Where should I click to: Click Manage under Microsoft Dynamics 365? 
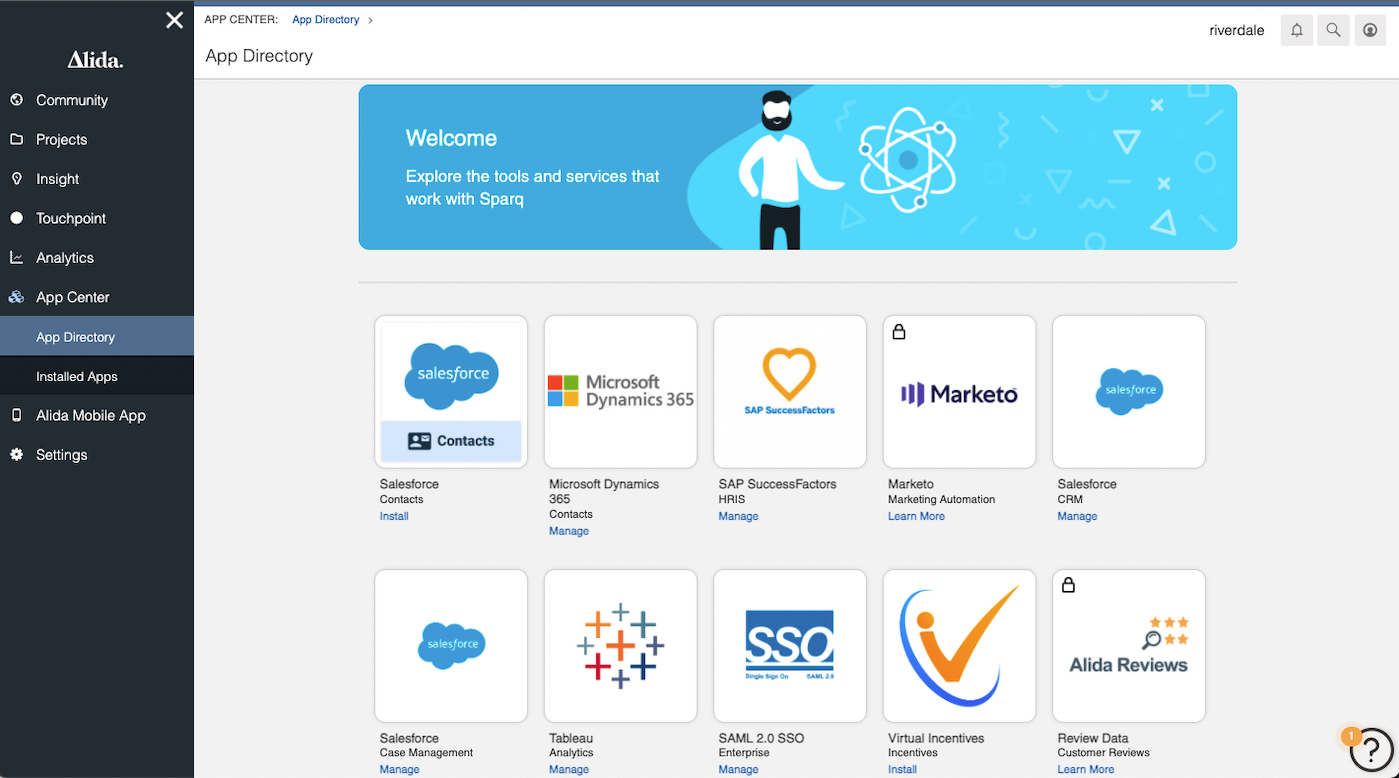click(x=568, y=531)
